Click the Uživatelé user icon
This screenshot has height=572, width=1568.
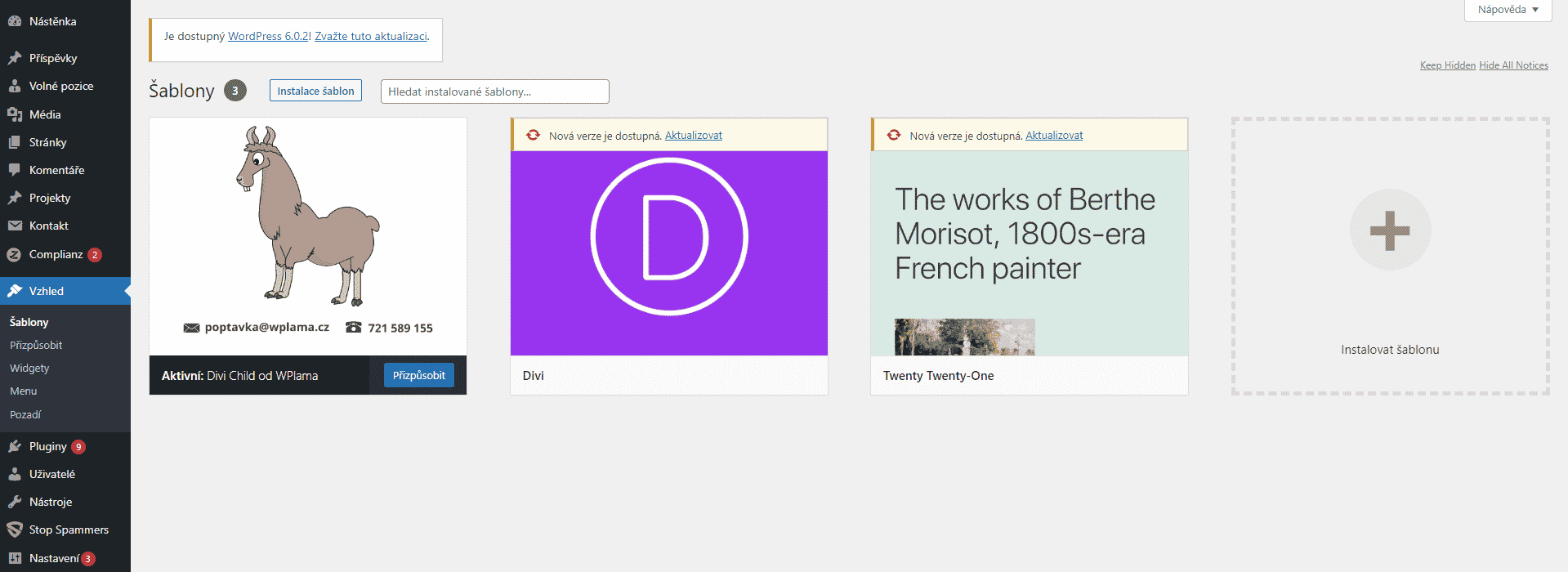15,474
